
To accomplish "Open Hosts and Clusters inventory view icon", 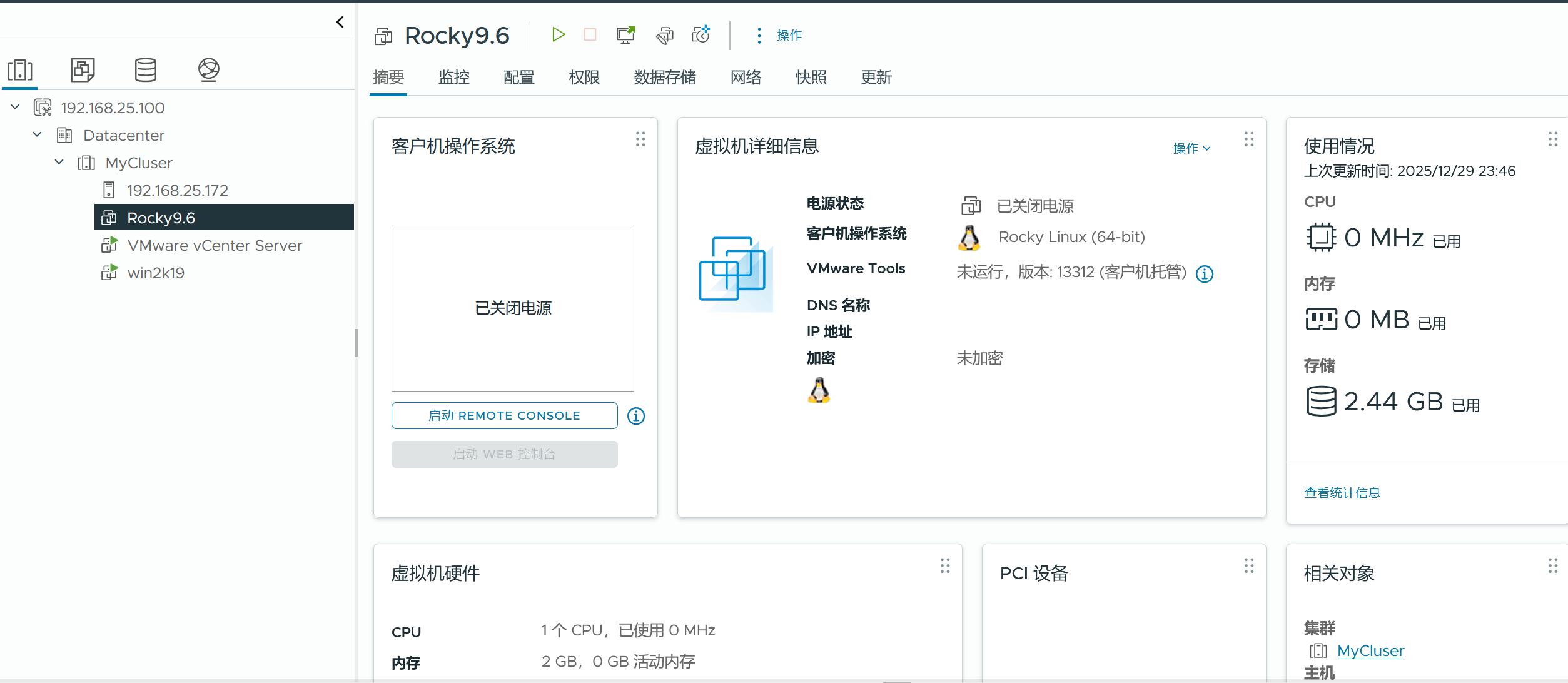I will point(20,70).
